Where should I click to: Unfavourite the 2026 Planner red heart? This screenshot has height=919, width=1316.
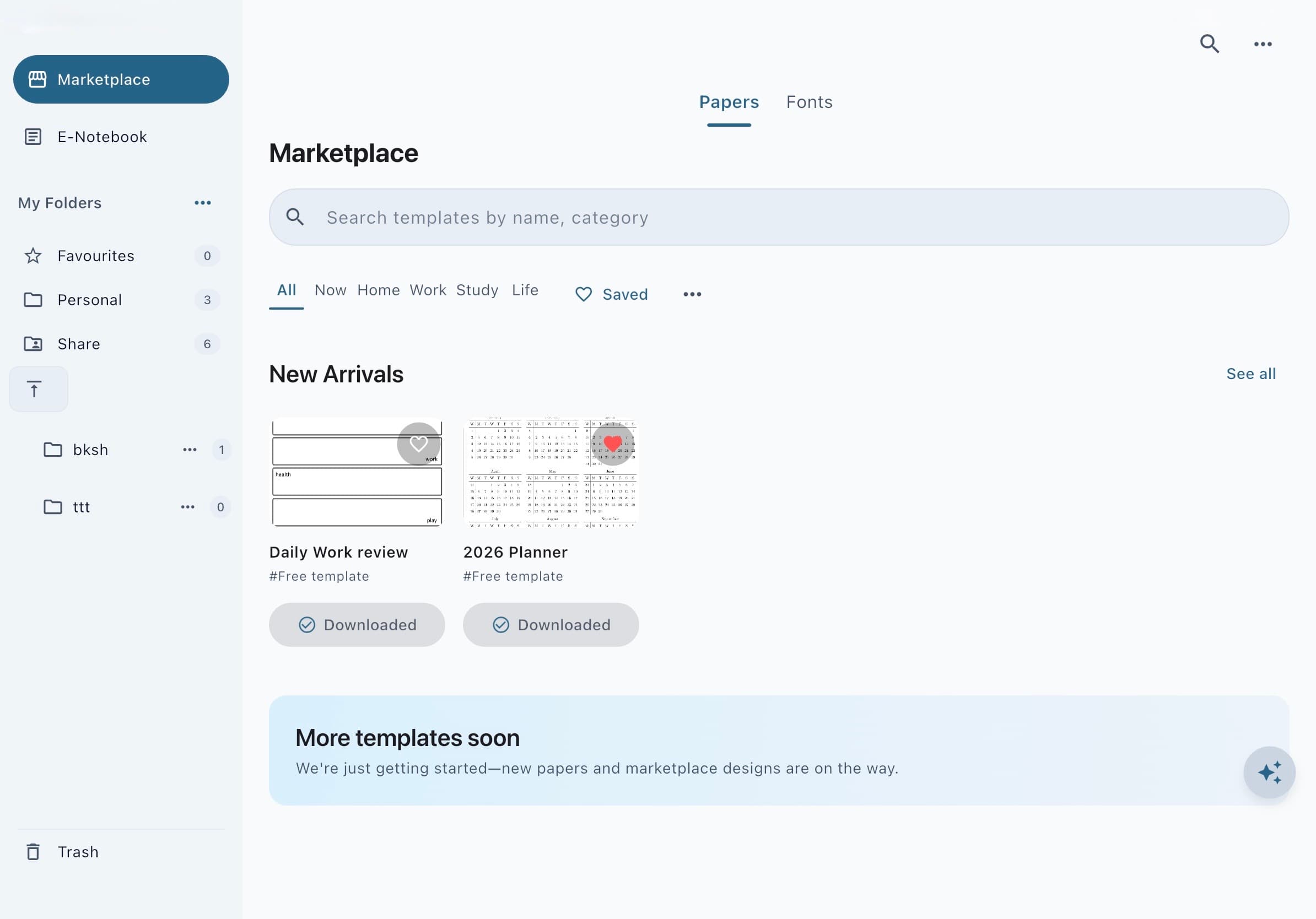tap(612, 444)
